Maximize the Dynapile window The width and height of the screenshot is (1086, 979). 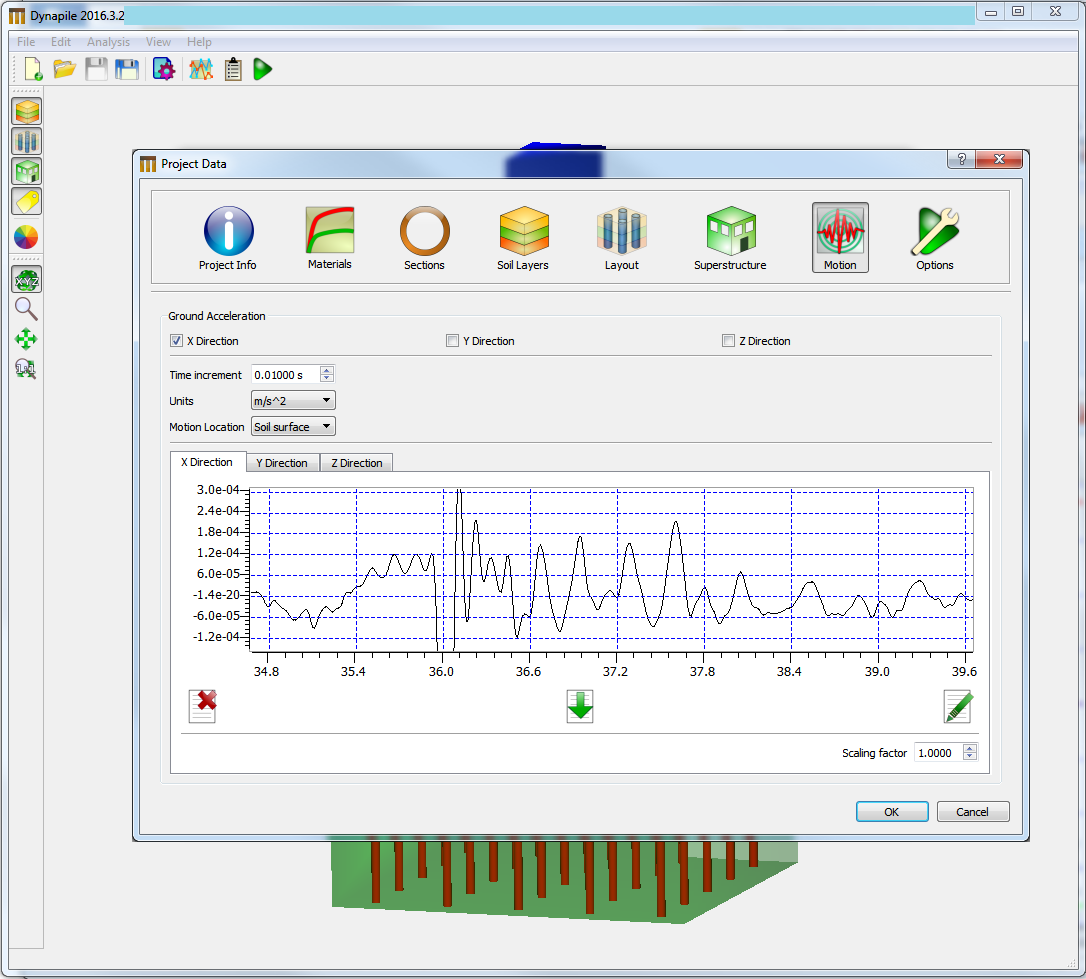pyautogui.click(x=1018, y=11)
